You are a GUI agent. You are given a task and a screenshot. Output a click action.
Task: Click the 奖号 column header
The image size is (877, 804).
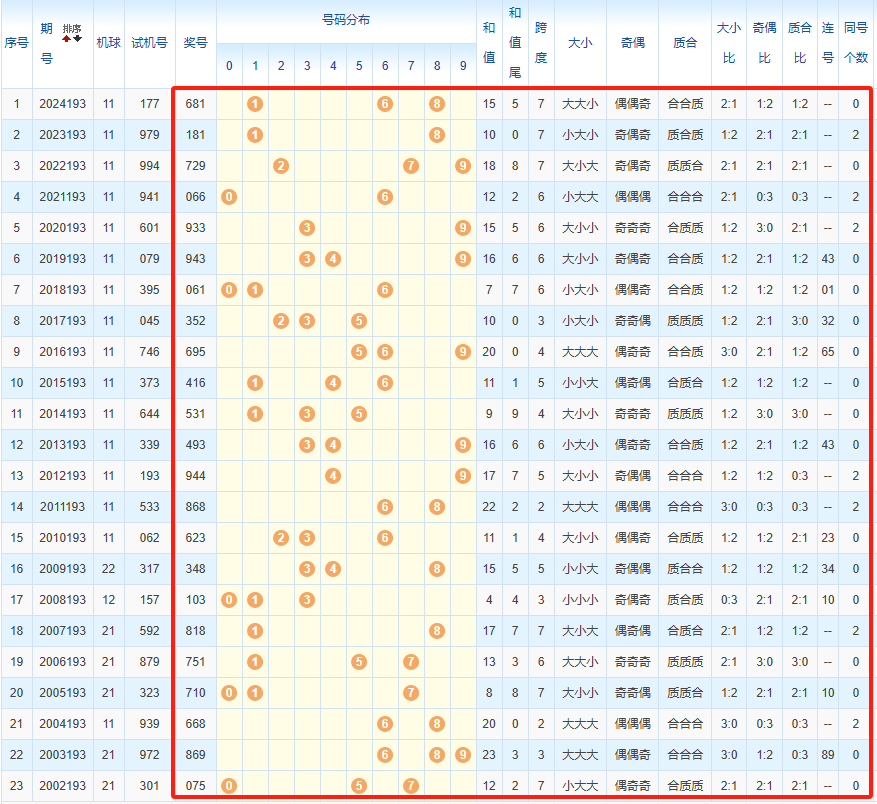195,43
